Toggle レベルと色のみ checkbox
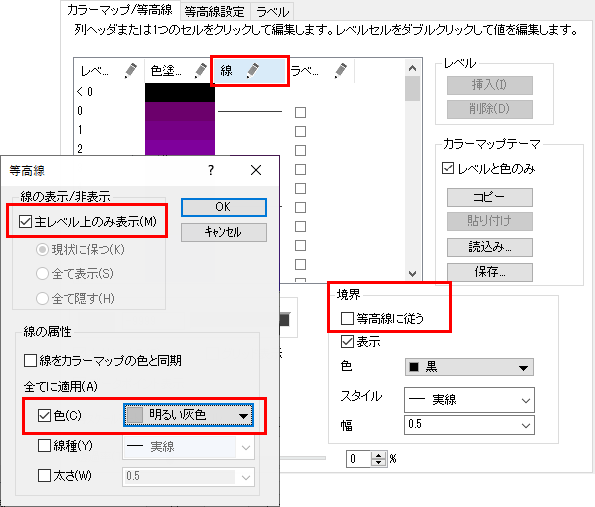Viewport: 595px width, 507px height. (x=448, y=168)
